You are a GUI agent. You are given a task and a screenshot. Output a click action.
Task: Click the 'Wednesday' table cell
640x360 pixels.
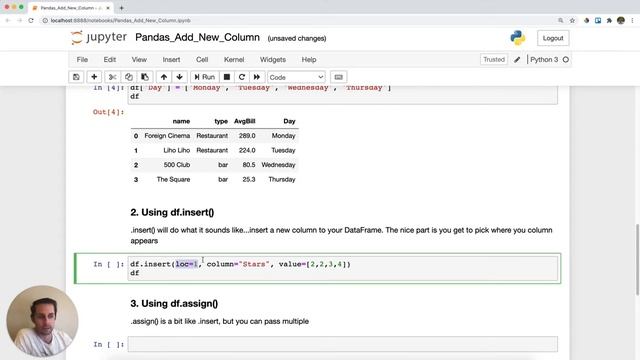pyautogui.click(x=278, y=165)
